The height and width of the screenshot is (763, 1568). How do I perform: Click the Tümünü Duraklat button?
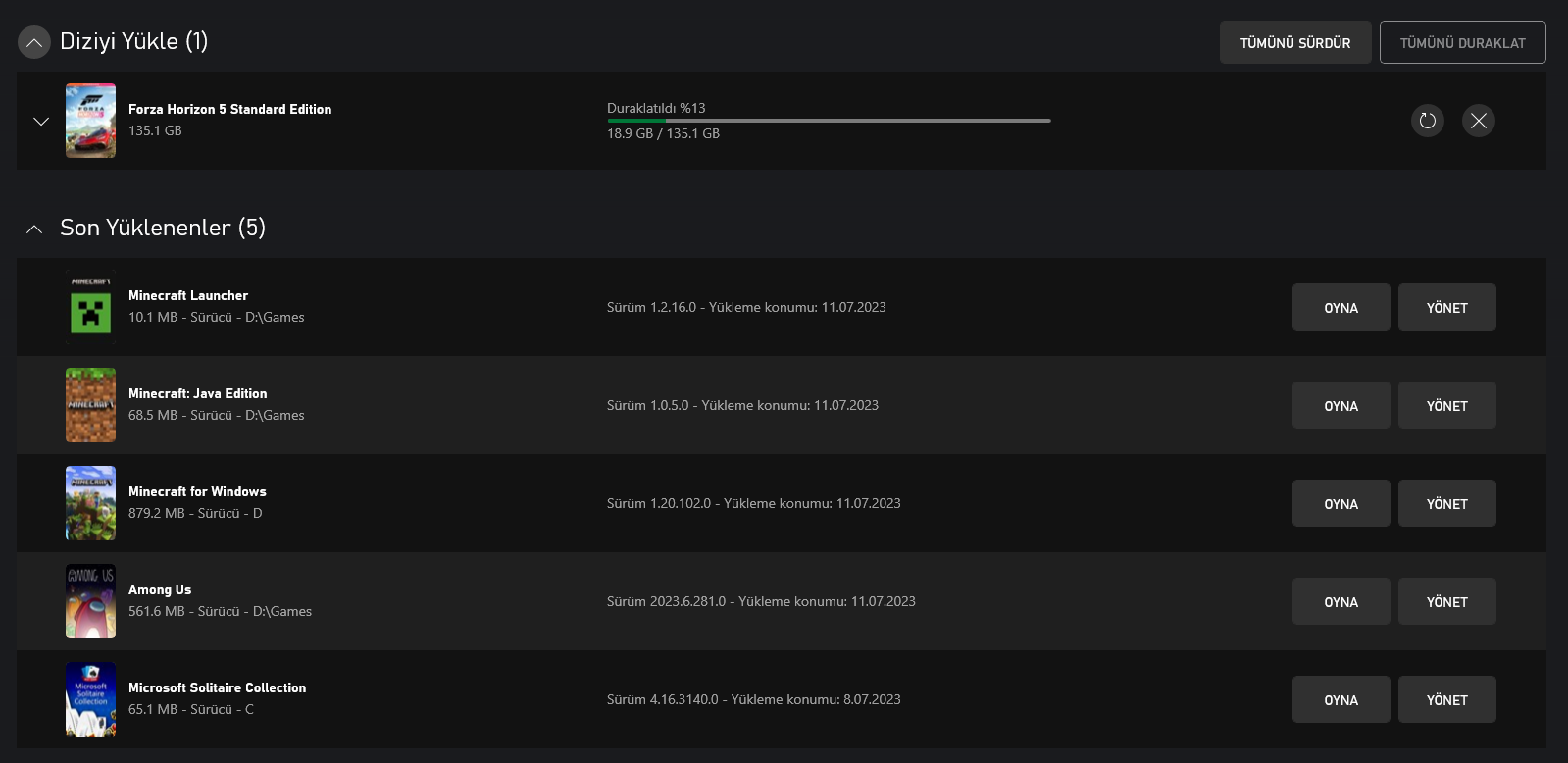point(1462,43)
